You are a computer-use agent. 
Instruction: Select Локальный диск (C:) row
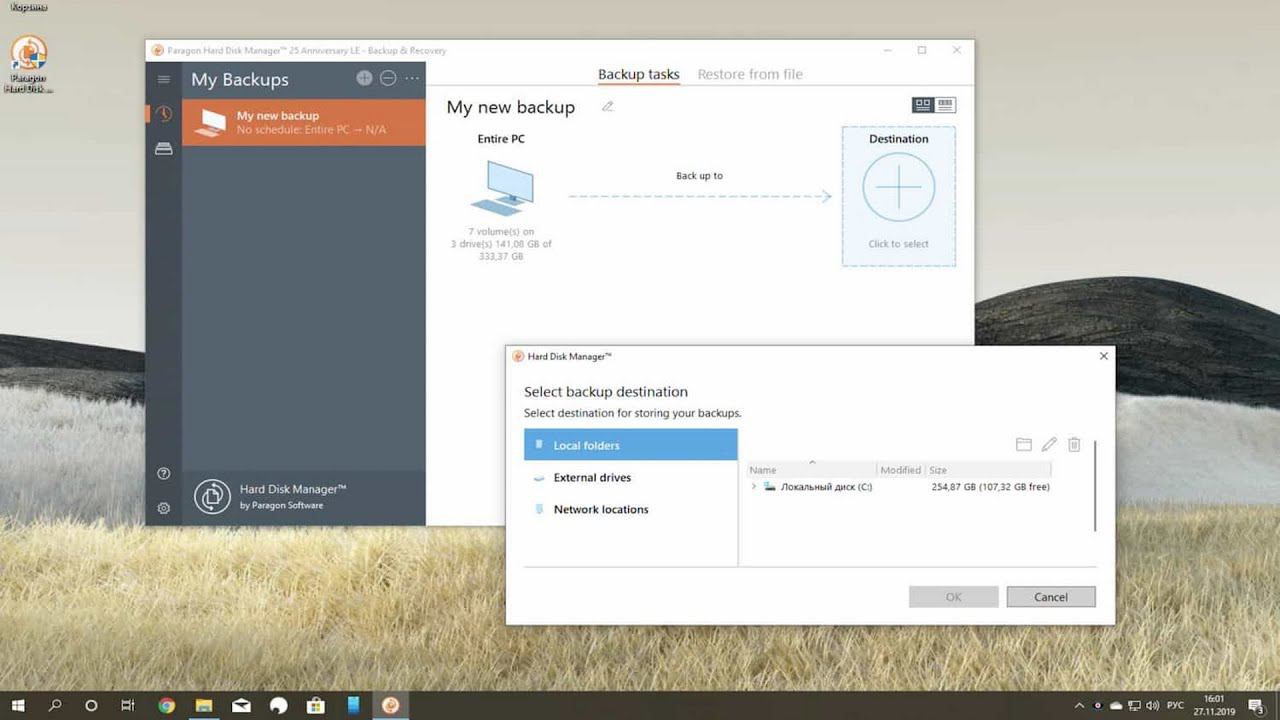pyautogui.click(x=899, y=487)
